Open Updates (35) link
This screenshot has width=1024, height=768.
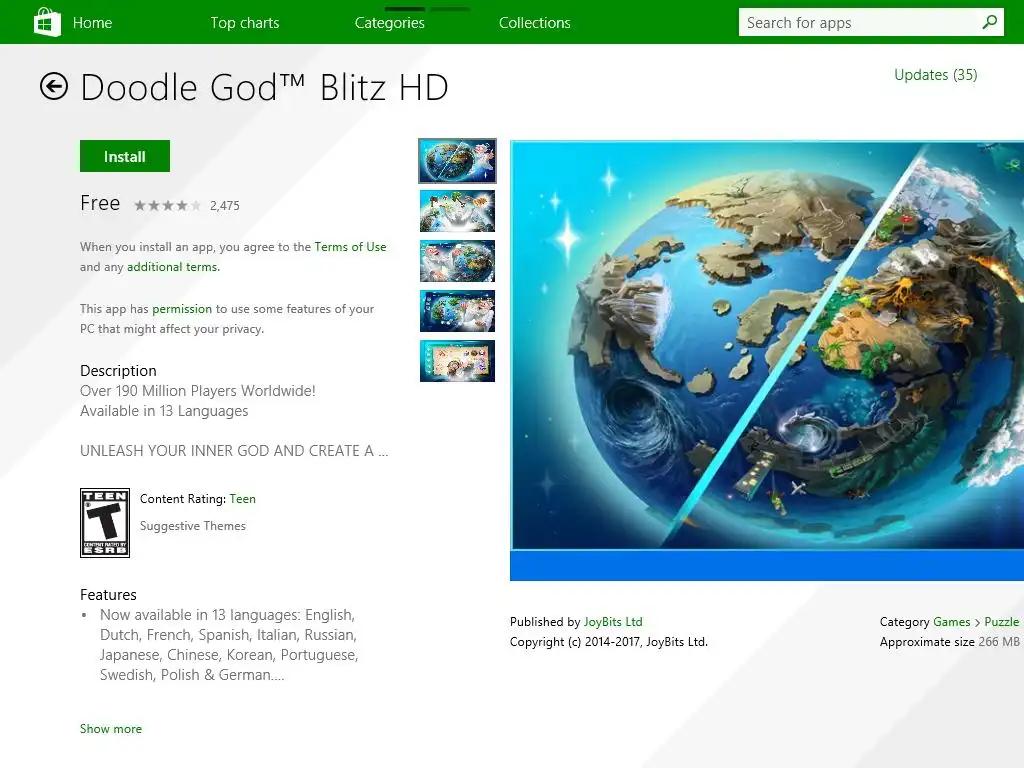pyautogui.click(x=935, y=75)
